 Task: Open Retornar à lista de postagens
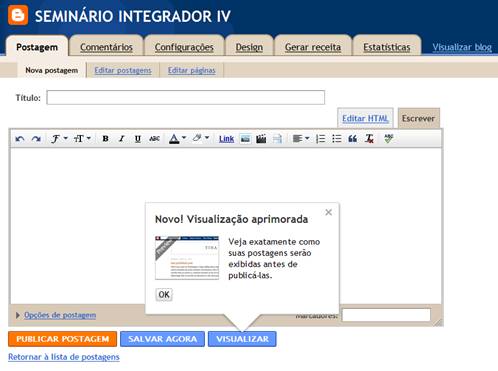pos(64,357)
